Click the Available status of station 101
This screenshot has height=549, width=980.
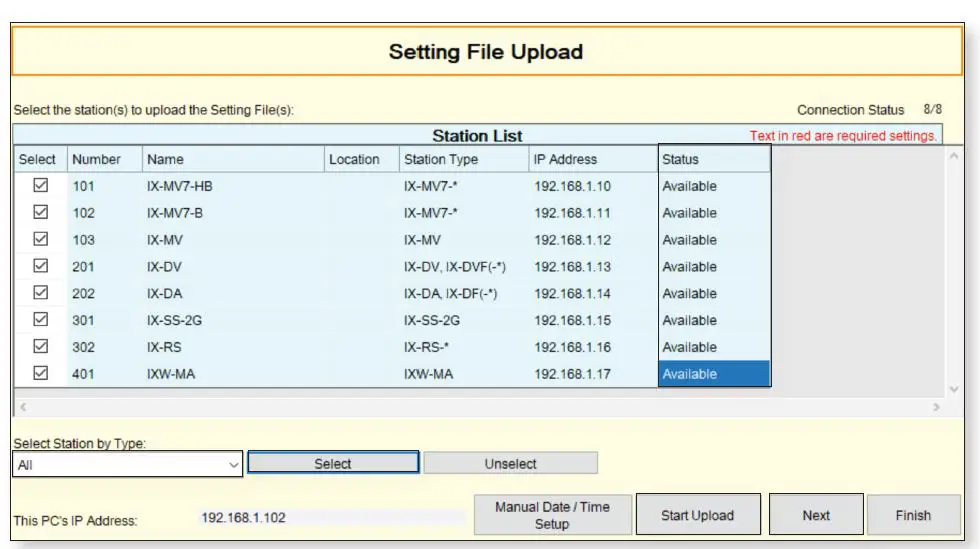click(690, 186)
